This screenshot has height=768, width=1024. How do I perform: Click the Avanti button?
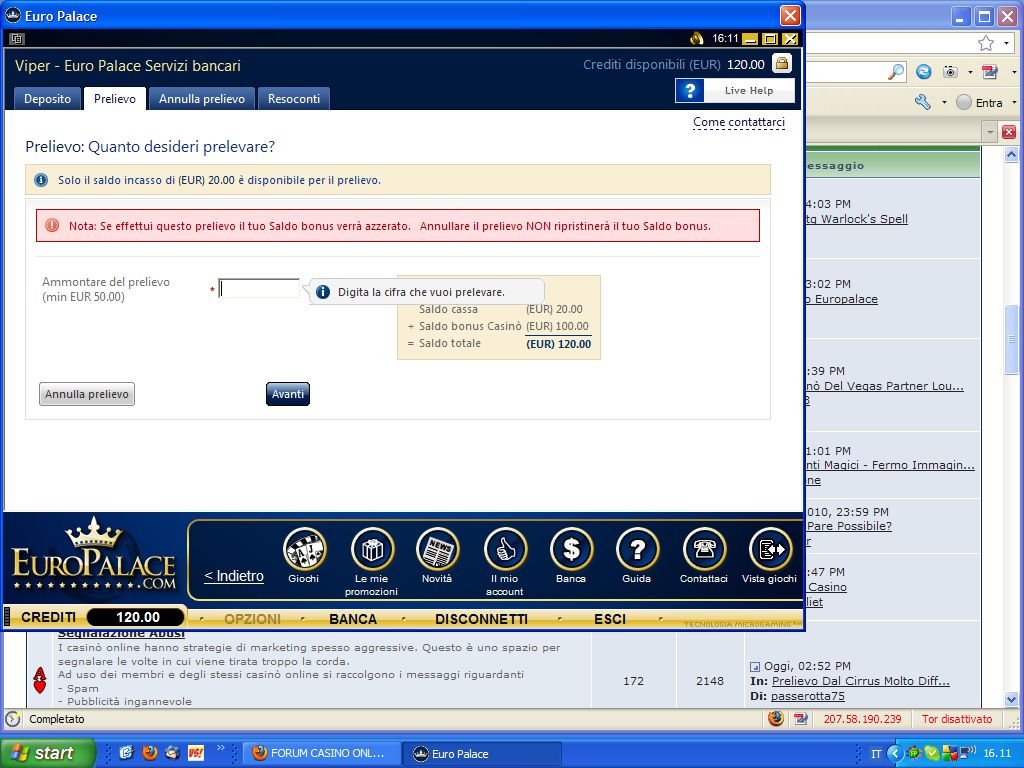pyautogui.click(x=288, y=394)
